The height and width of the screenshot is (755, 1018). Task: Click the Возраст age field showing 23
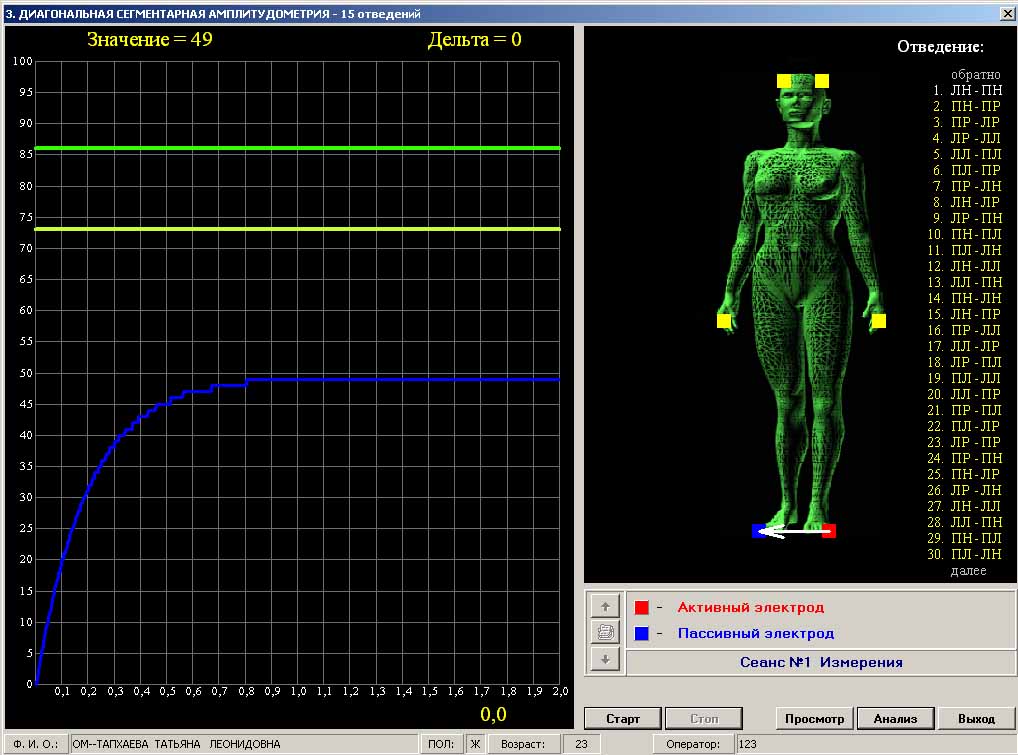tap(580, 744)
